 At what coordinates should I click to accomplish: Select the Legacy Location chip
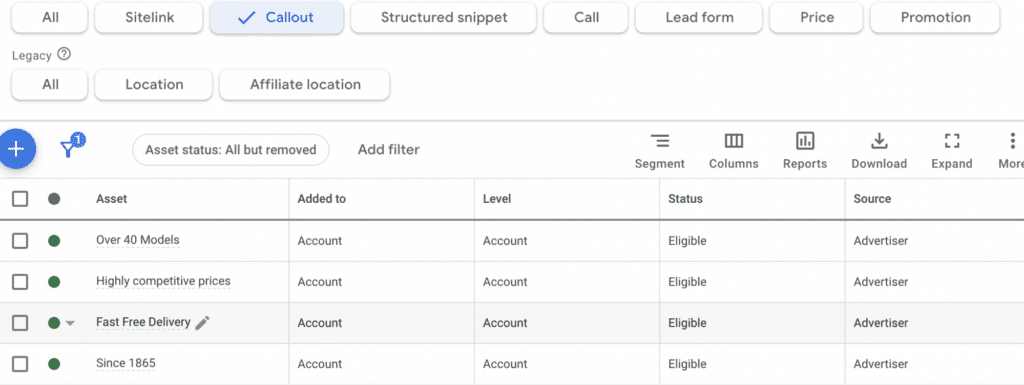(x=153, y=85)
